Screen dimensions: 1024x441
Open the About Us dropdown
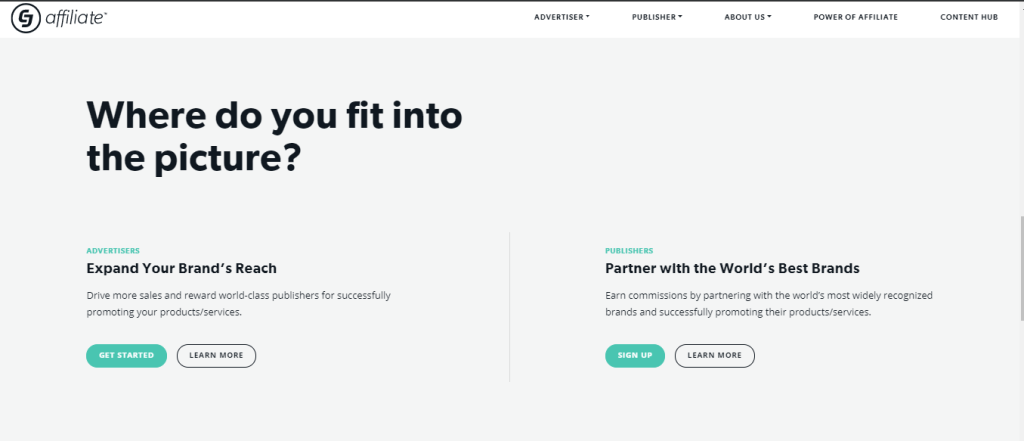coord(748,17)
